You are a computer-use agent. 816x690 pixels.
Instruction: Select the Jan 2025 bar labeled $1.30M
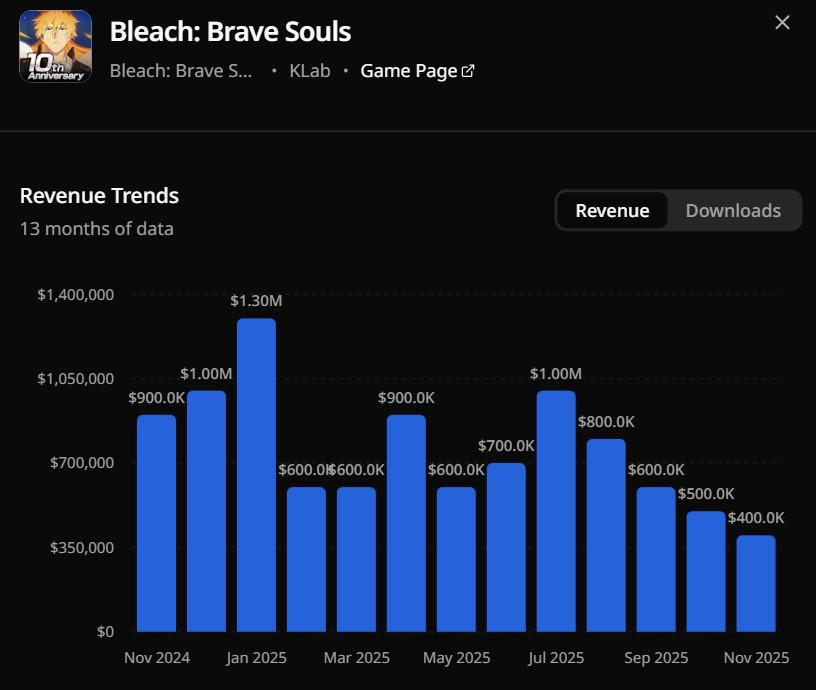[x=257, y=475]
